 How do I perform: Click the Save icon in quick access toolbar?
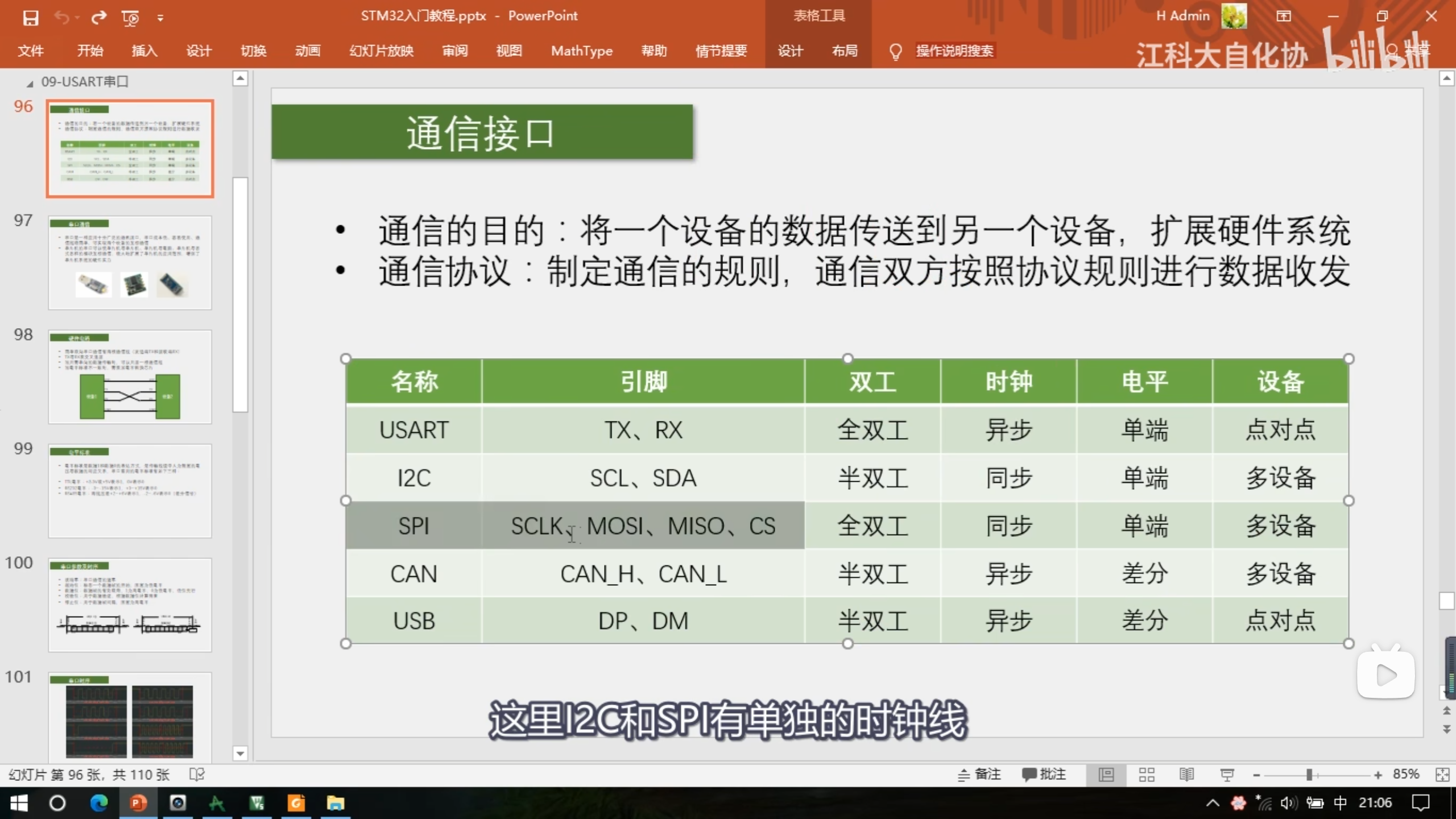click(30, 18)
